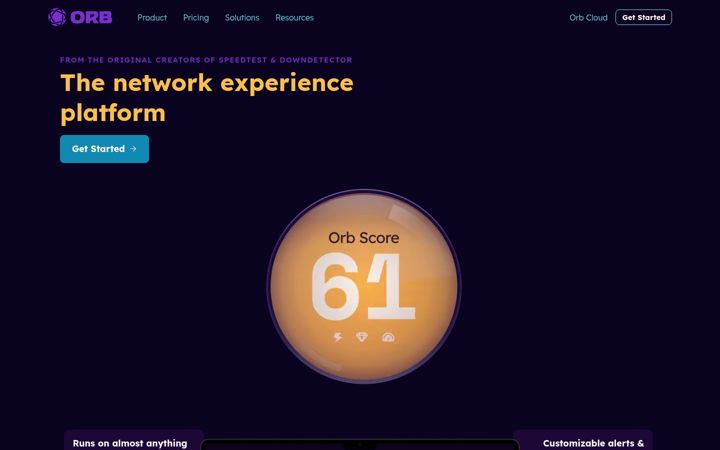This screenshot has width=720, height=450.
Task: Click the lightning bolt icon in the orb
Action: (x=338, y=337)
